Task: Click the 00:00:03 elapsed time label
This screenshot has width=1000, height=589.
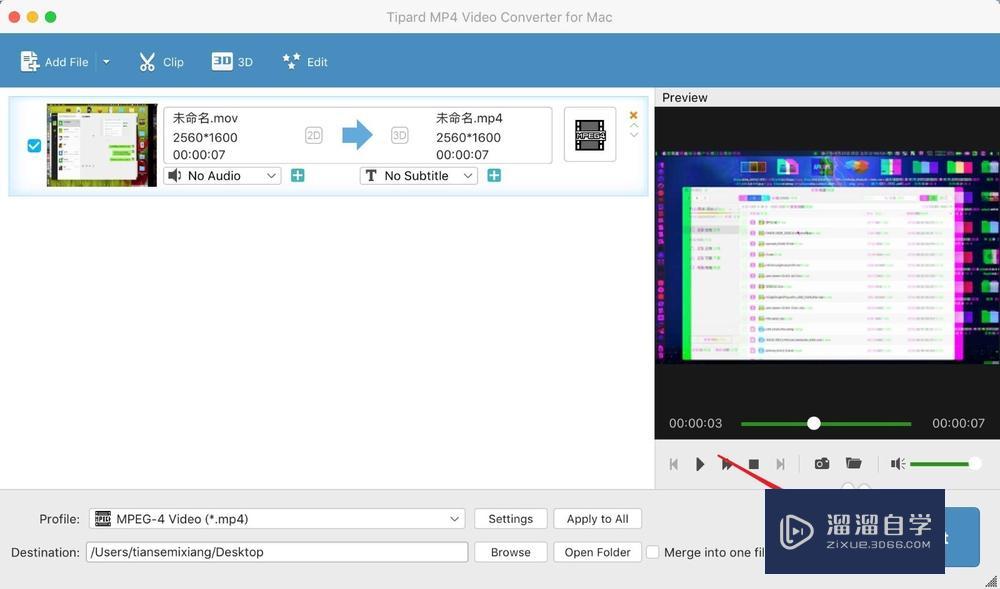Action: click(x=696, y=423)
